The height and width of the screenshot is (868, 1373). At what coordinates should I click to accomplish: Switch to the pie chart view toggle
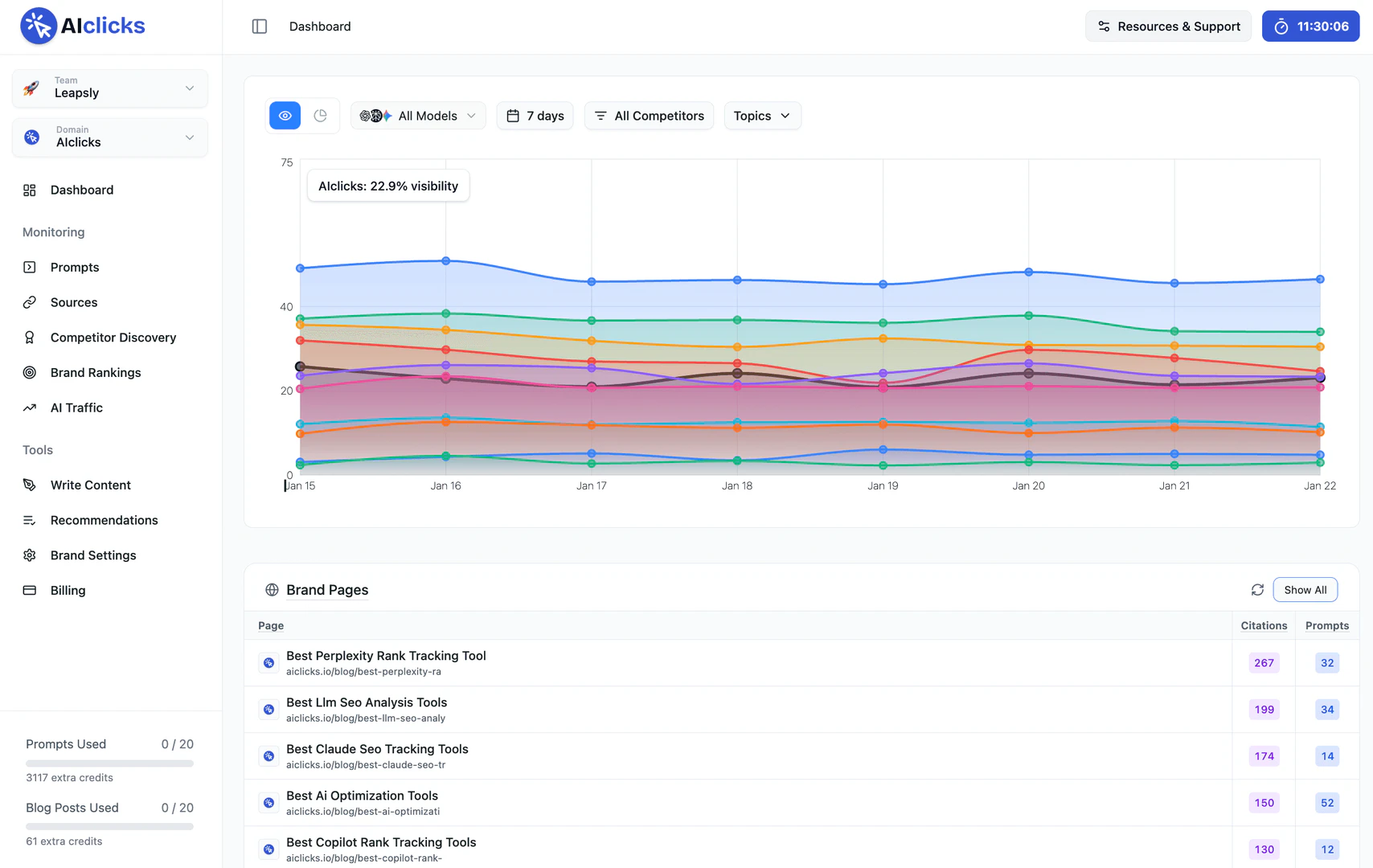click(x=321, y=115)
